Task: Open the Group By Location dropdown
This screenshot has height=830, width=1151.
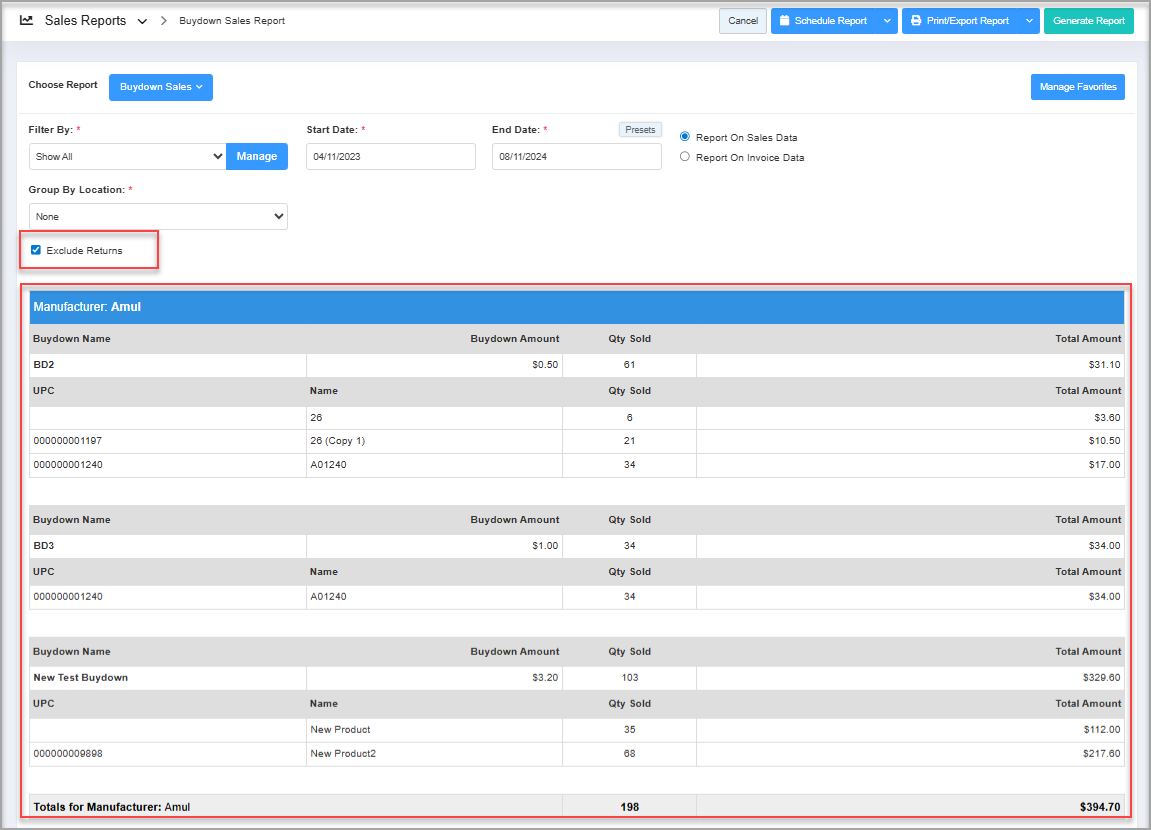Action: point(158,217)
